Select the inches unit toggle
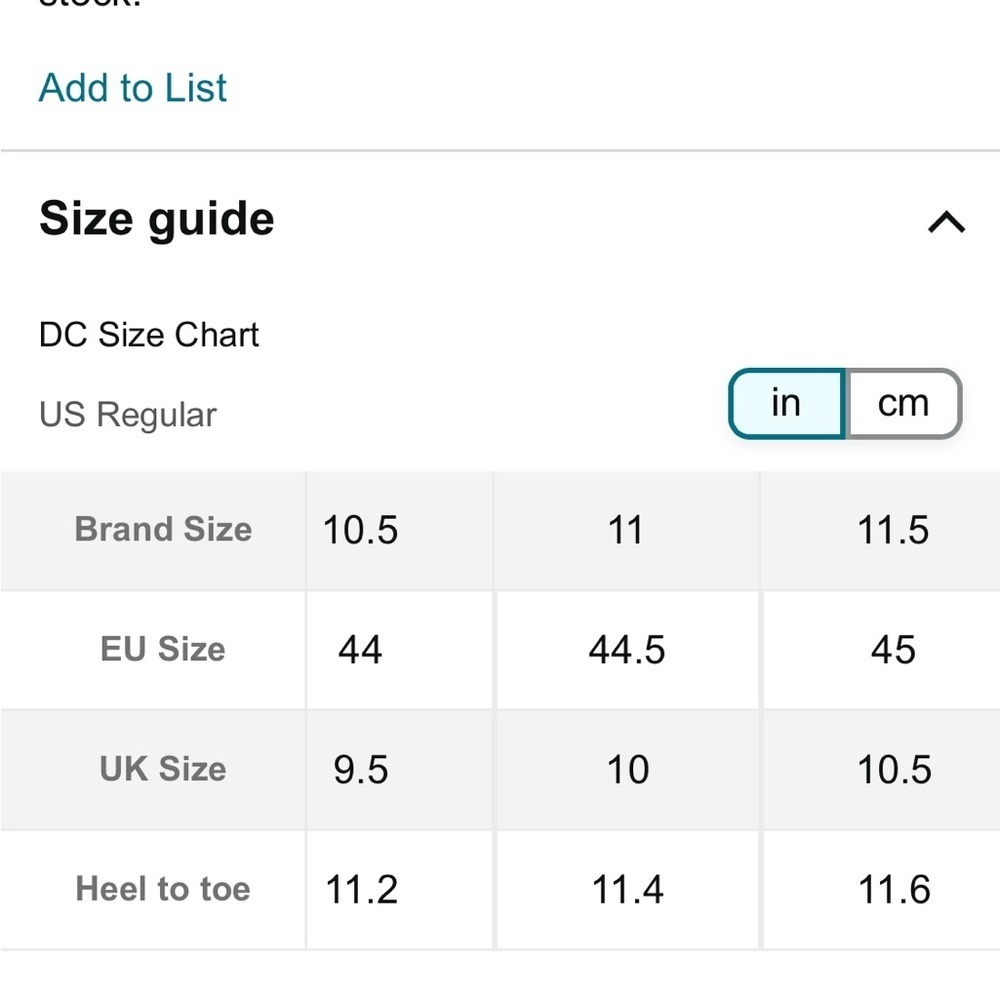Viewport: 1000px width, 1000px height. click(x=787, y=403)
